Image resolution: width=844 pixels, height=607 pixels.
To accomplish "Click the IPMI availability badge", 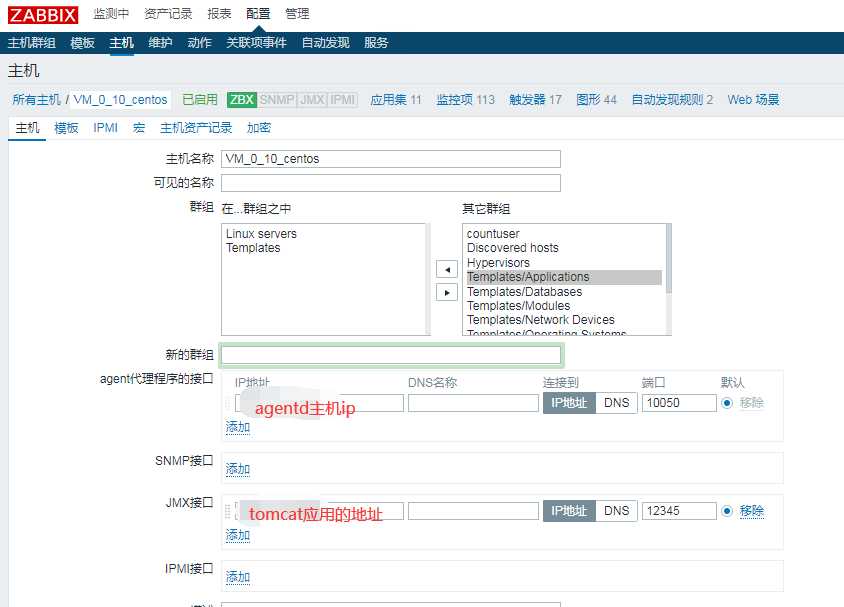I will [343, 100].
